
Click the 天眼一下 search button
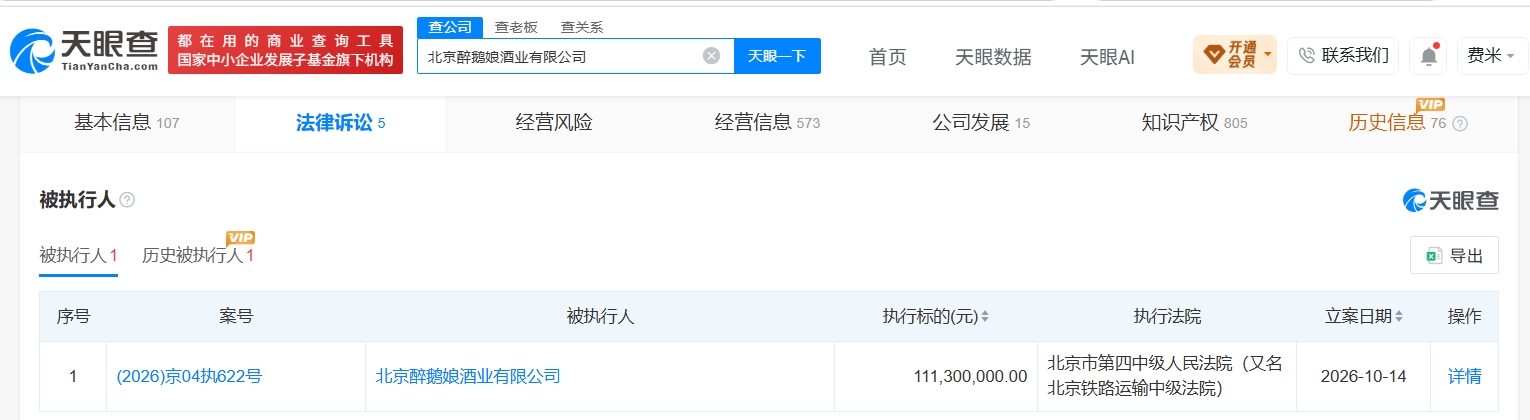pos(777,56)
